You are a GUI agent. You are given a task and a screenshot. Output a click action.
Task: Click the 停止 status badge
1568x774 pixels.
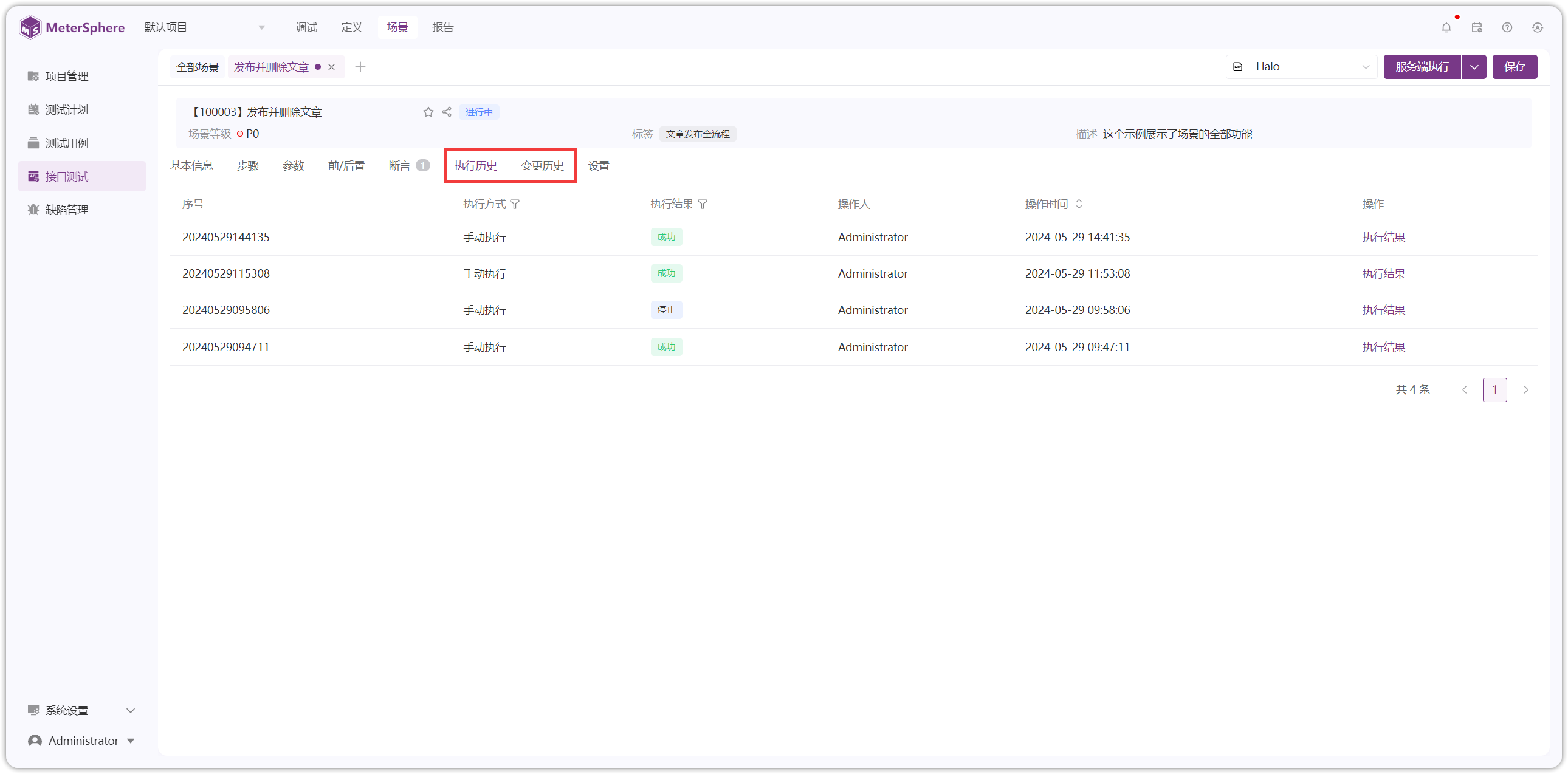(x=666, y=310)
